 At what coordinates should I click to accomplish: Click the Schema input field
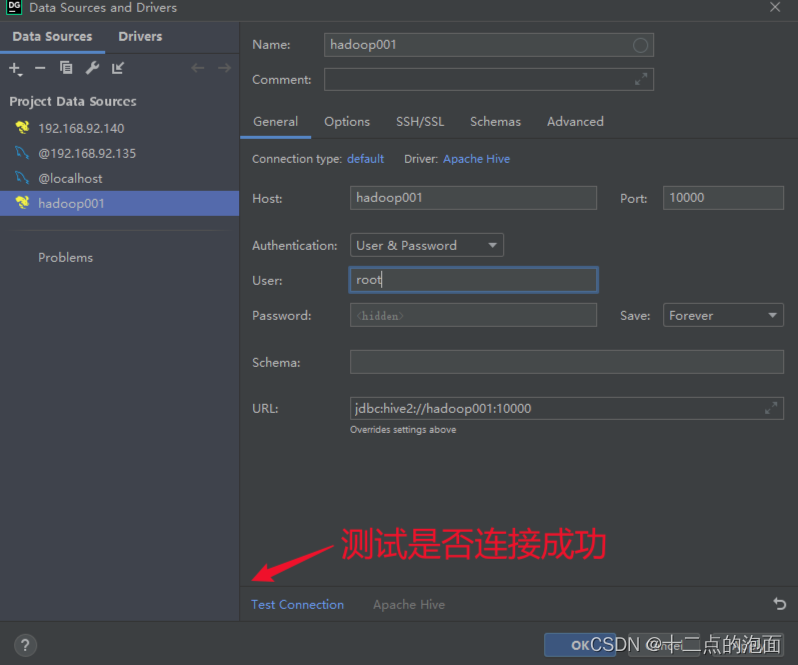click(566, 362)
